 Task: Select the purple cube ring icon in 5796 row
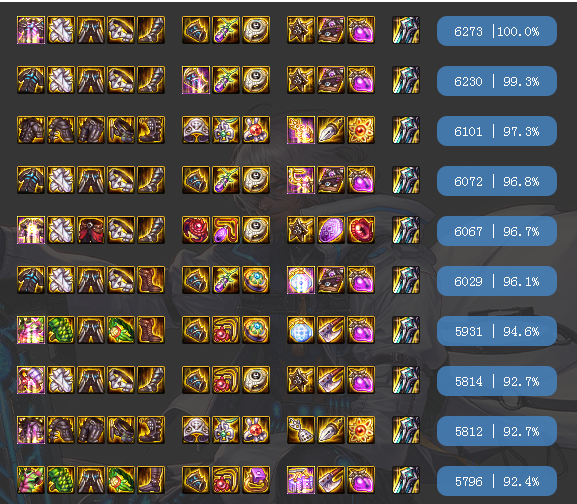pyautogui.click(x=256, y=480)
